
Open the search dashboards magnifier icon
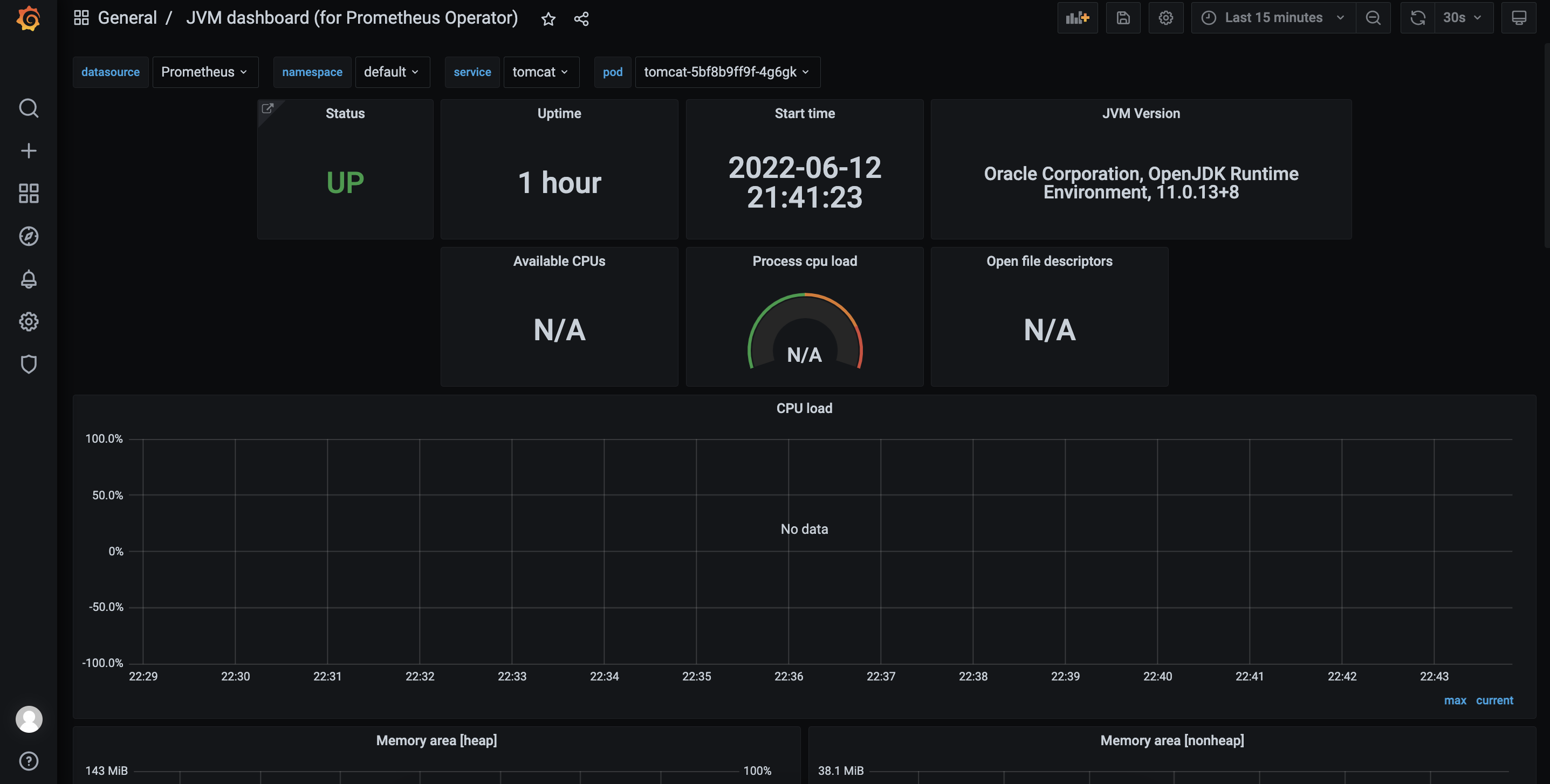coord(28,108)
